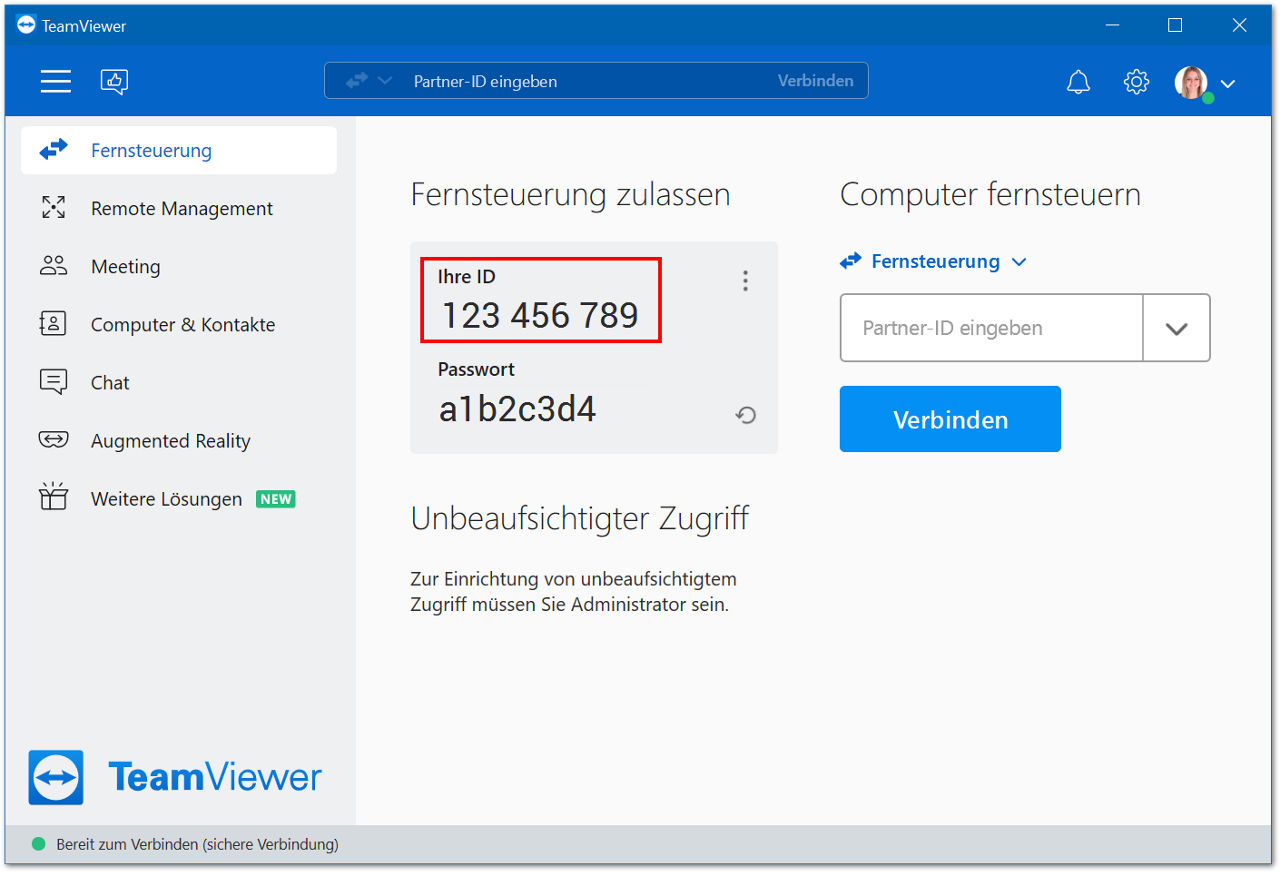Click the Remote Management expand-arrows icon
This screenshot has width=1280, height=873.
coord(53,208)
